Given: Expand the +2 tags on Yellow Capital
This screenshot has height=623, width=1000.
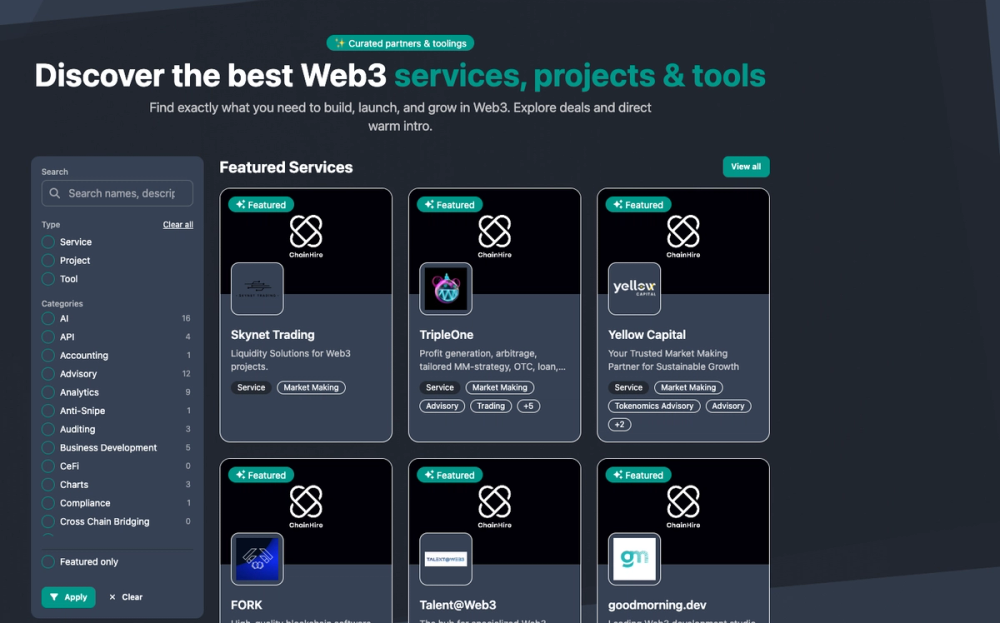Looking at the screenshot, I should (x=619, y=425).
